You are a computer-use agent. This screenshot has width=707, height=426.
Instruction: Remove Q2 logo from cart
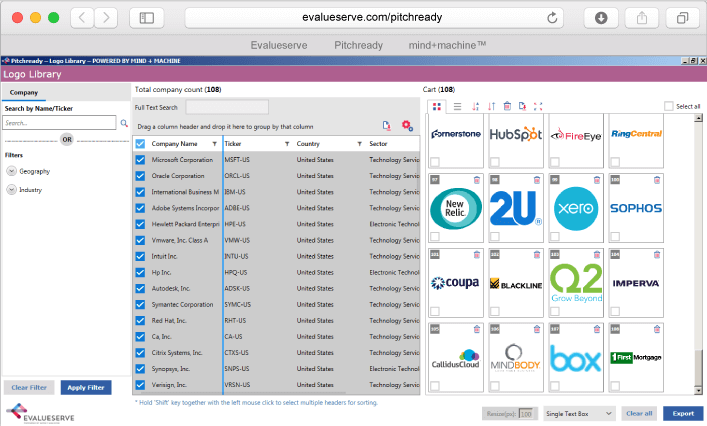pyautogui.click(x=597, y=255)
